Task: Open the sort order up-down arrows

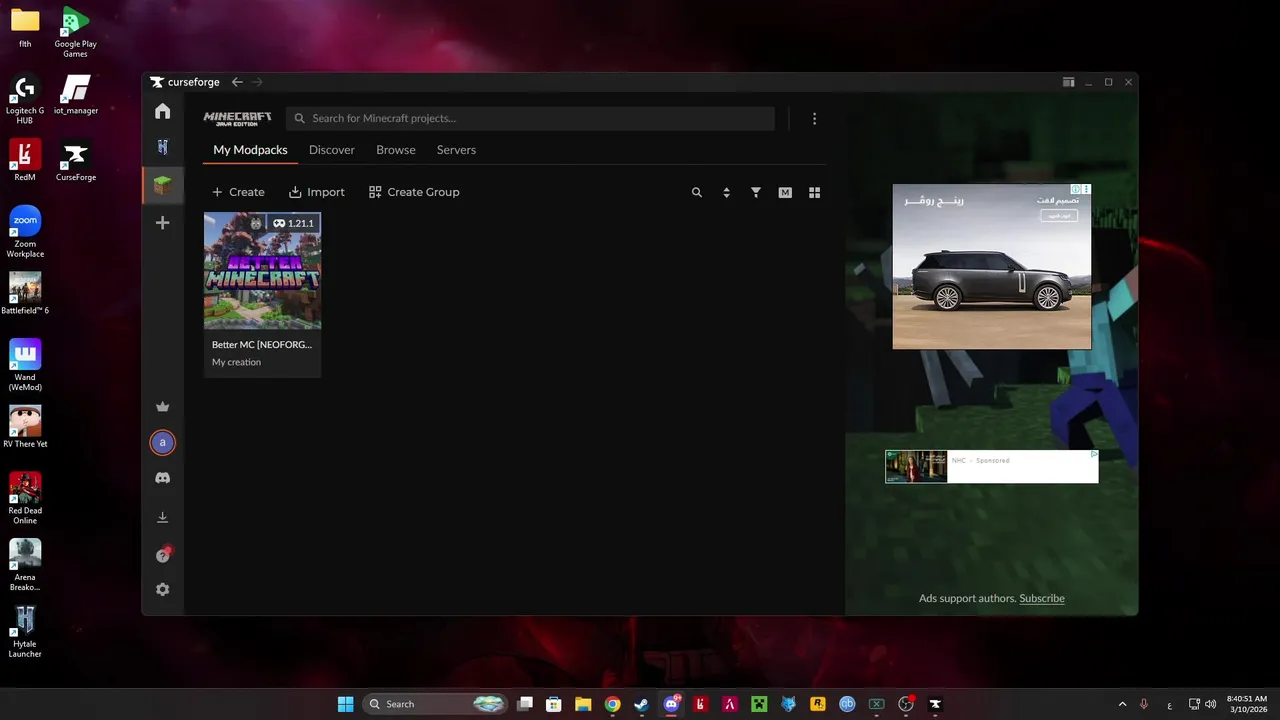Action: (726, 192)
